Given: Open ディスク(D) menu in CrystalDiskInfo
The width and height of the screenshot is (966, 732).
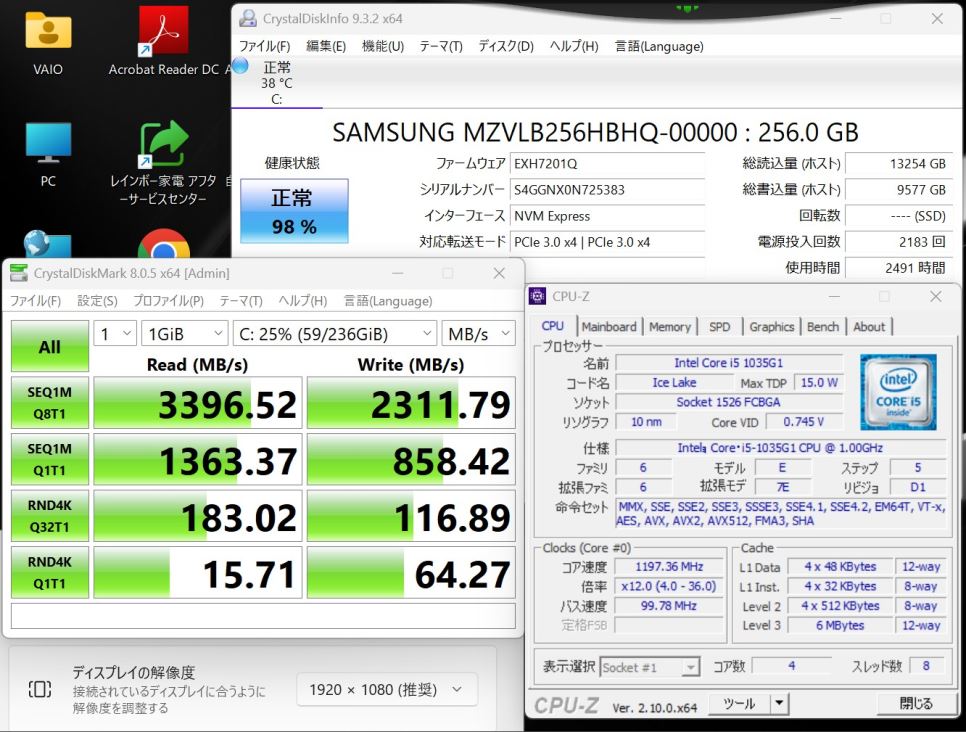Looking at the screenshot, I should (506, 46).
